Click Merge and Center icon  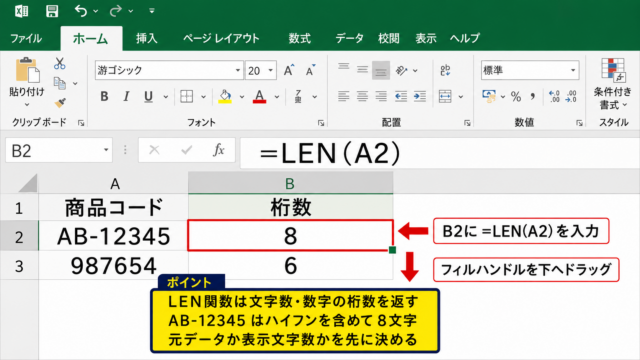point(445,97)
